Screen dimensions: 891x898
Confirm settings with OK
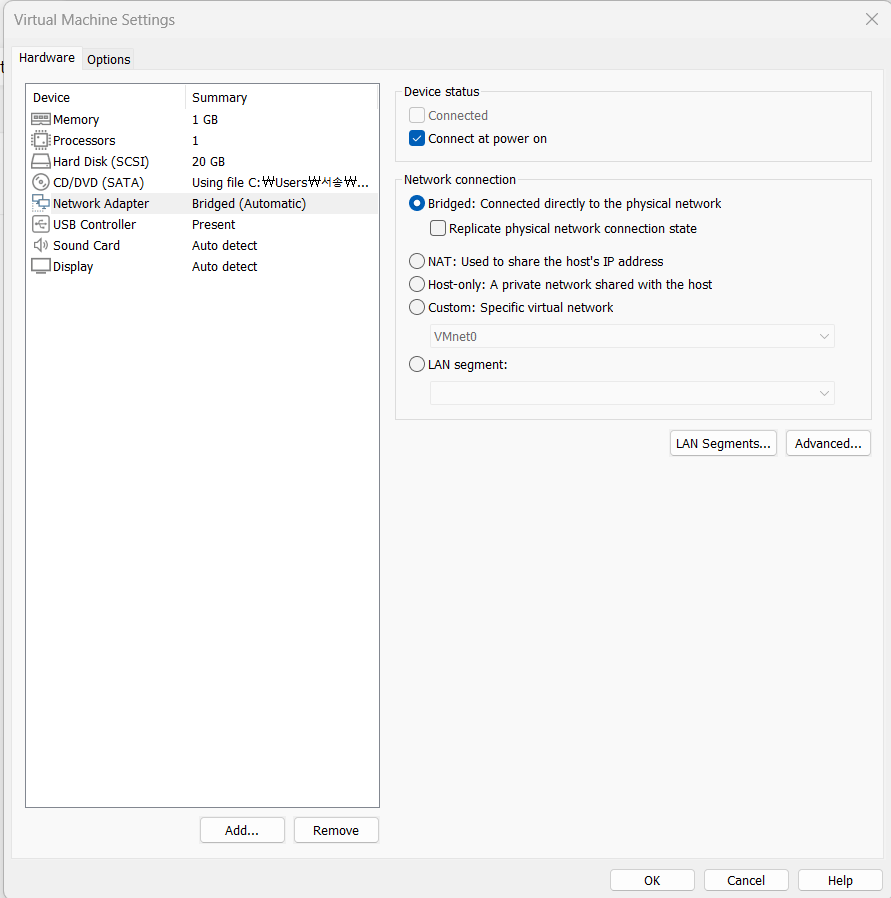652,880
